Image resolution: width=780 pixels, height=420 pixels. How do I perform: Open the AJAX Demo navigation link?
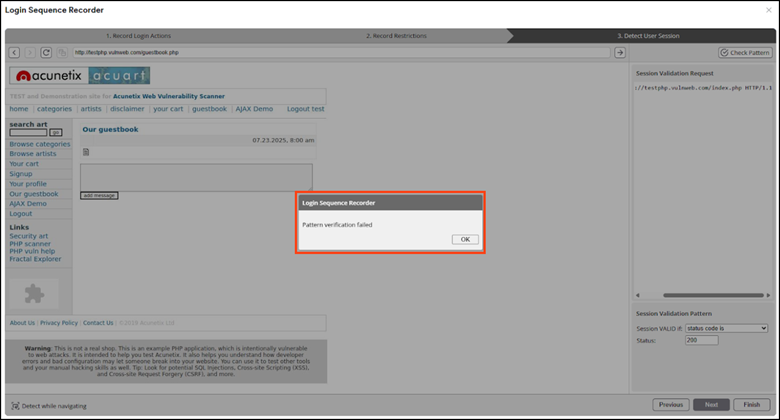pos(28,203)
